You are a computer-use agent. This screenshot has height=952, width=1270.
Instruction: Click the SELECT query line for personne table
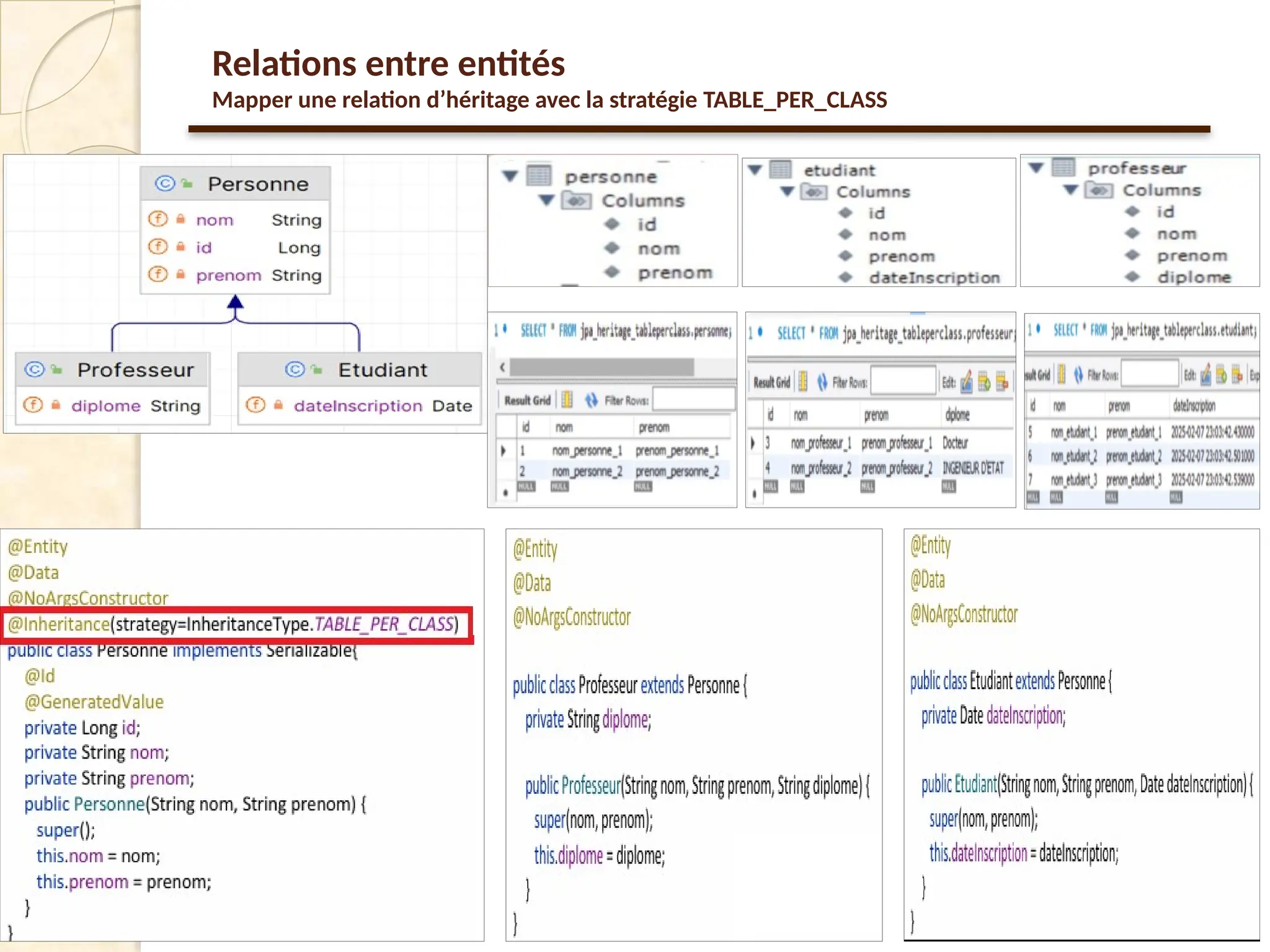coord(626,331)
